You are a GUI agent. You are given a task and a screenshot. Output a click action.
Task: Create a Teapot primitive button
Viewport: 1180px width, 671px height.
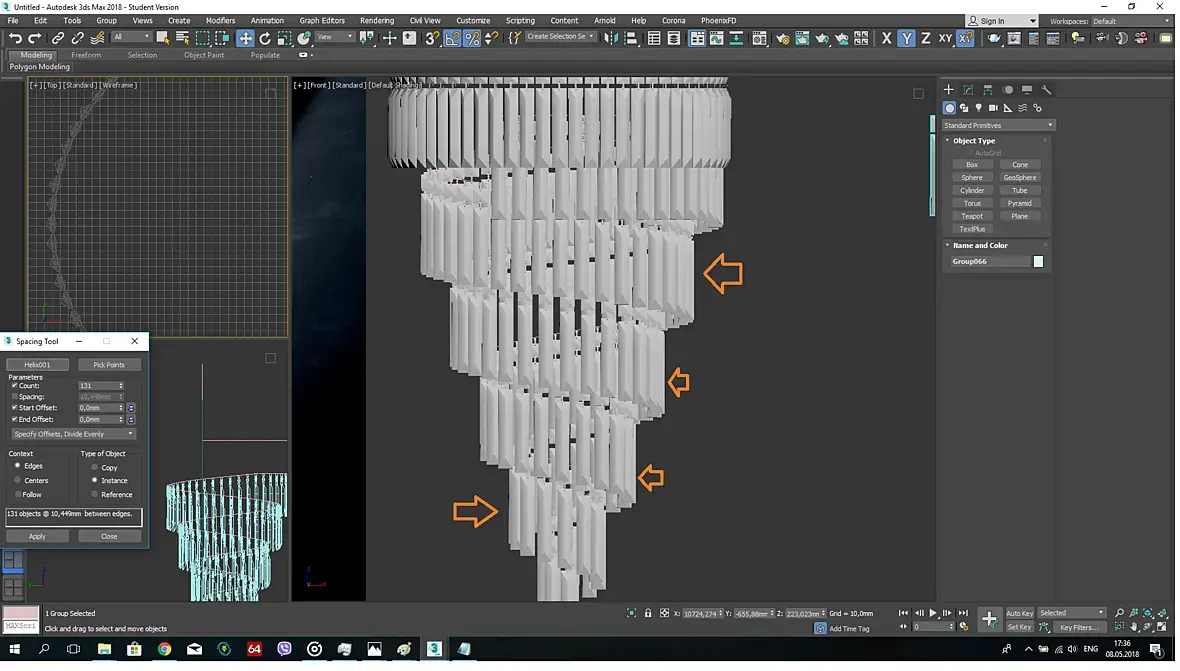(x=971, y=216)
